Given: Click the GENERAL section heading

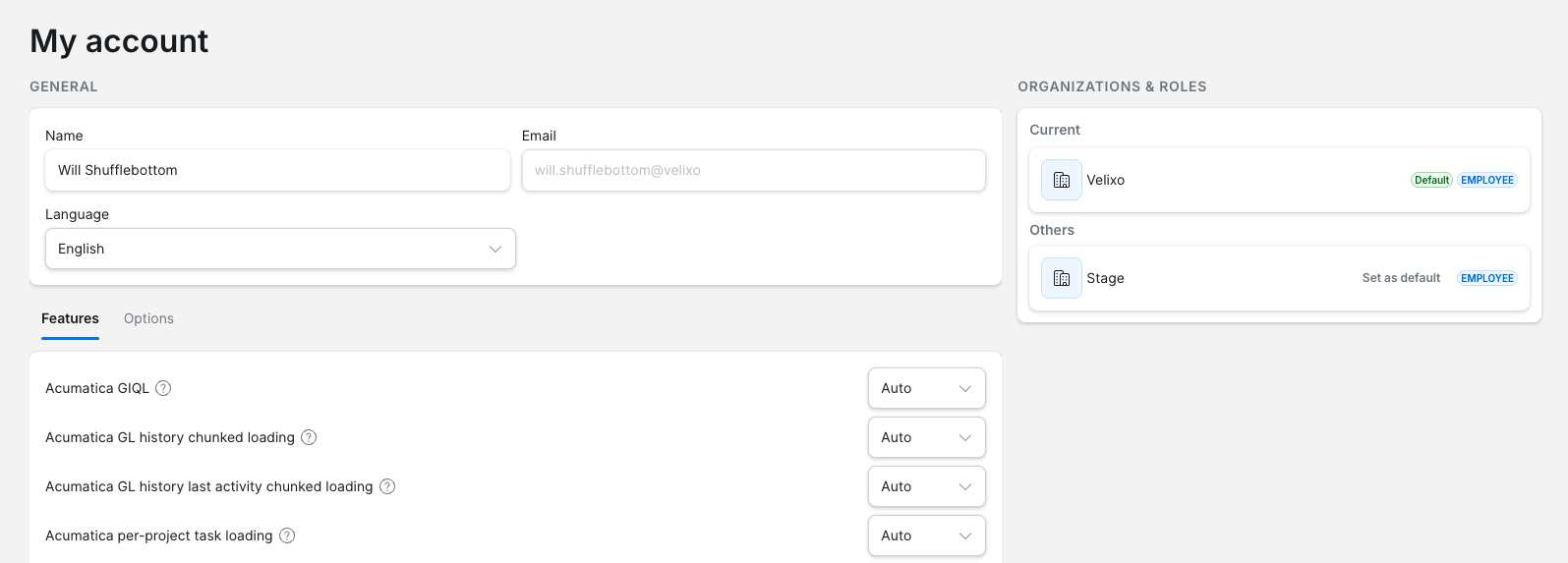Looking at the screenshot, I should pyautogui.click(x=64, y=86).
